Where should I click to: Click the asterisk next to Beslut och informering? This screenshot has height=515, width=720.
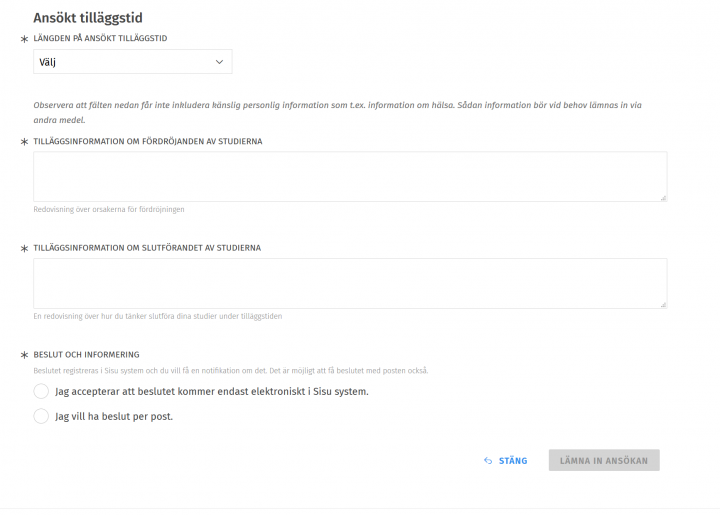click(x=24, y=356)
